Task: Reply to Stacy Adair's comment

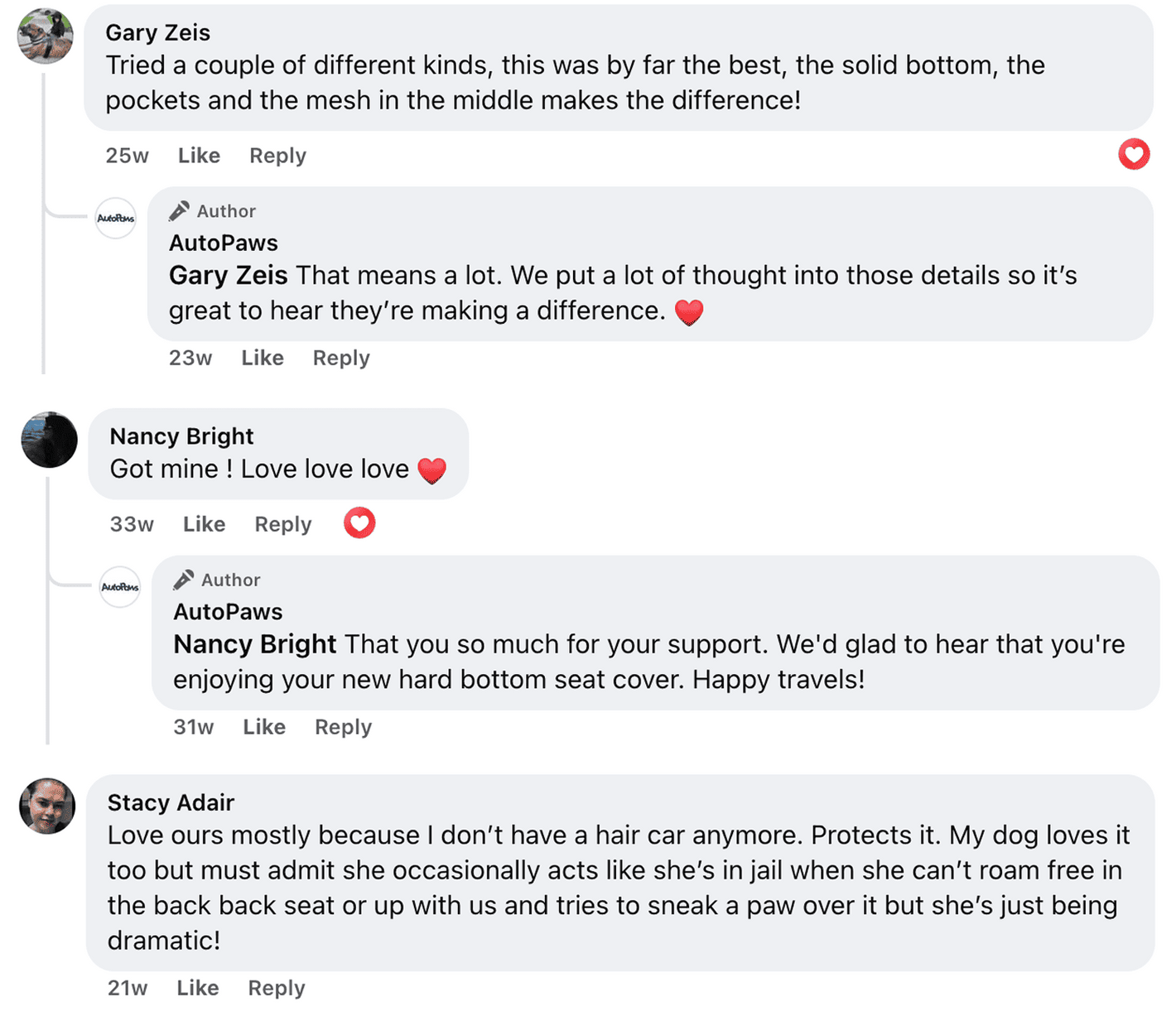Action: click(276, 988)
